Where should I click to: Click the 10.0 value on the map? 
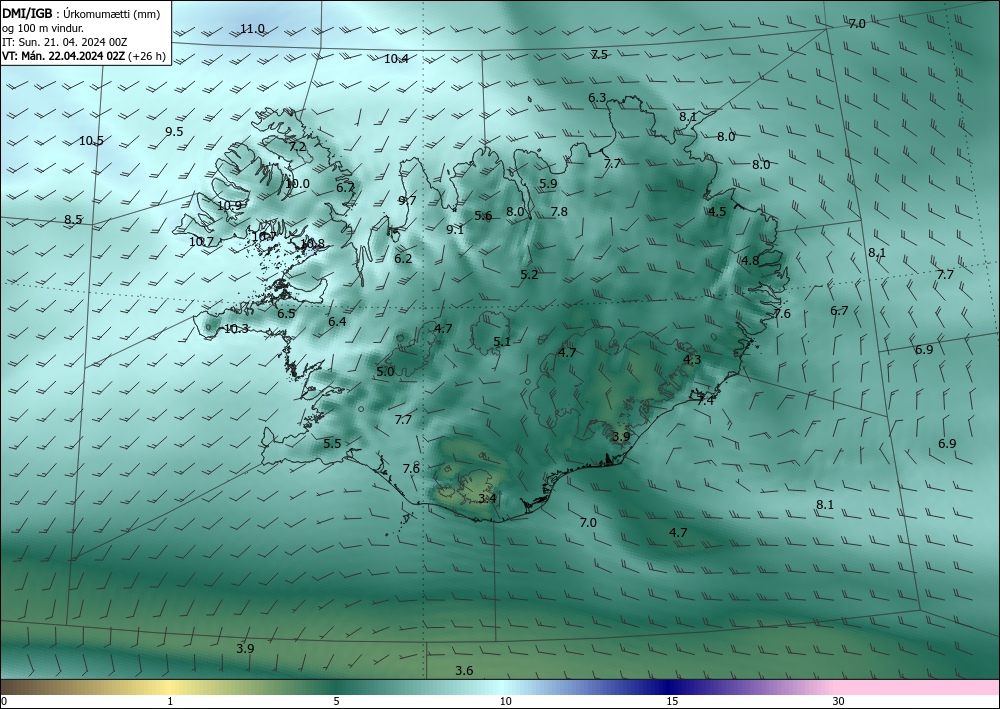[297, 184]
